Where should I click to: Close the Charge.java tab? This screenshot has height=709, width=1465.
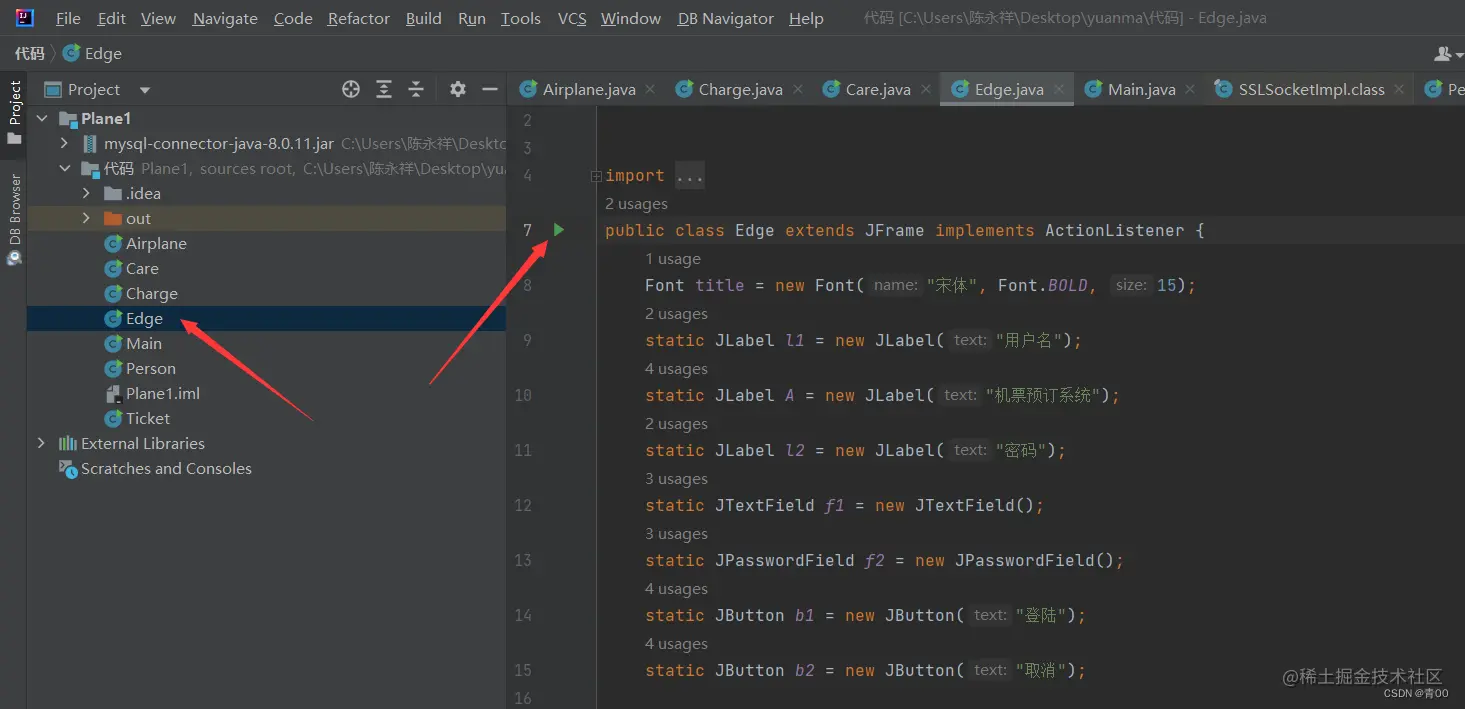[798, 89]
